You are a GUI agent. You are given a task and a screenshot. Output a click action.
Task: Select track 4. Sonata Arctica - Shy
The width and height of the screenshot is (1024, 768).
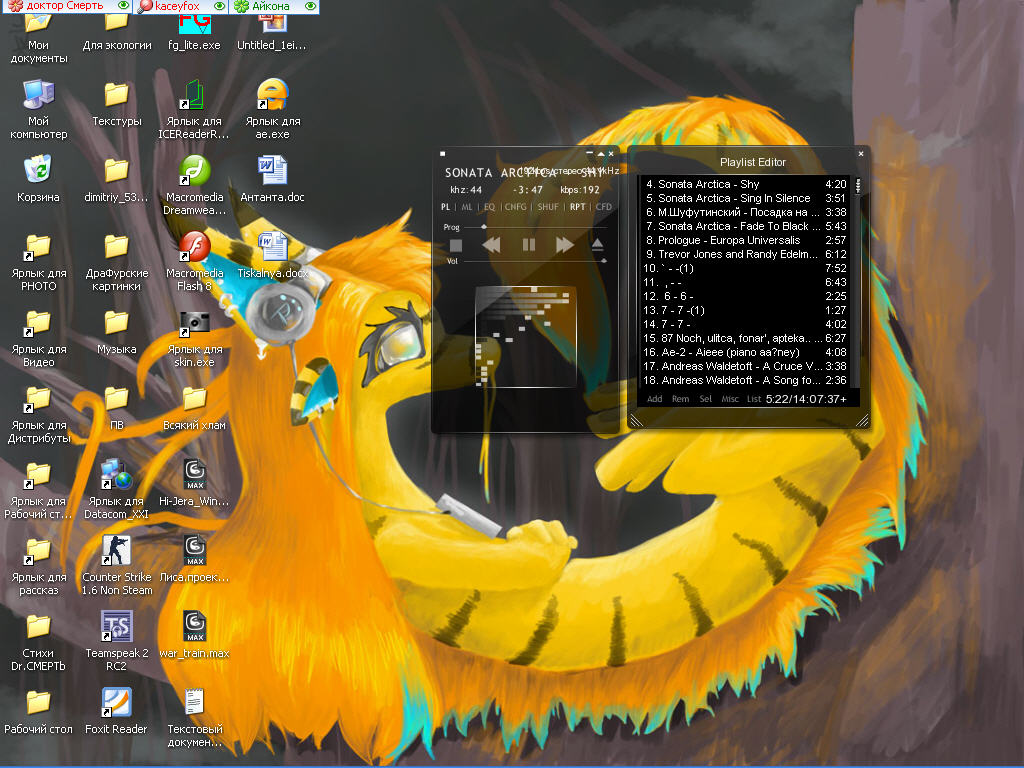click(745, 184)
